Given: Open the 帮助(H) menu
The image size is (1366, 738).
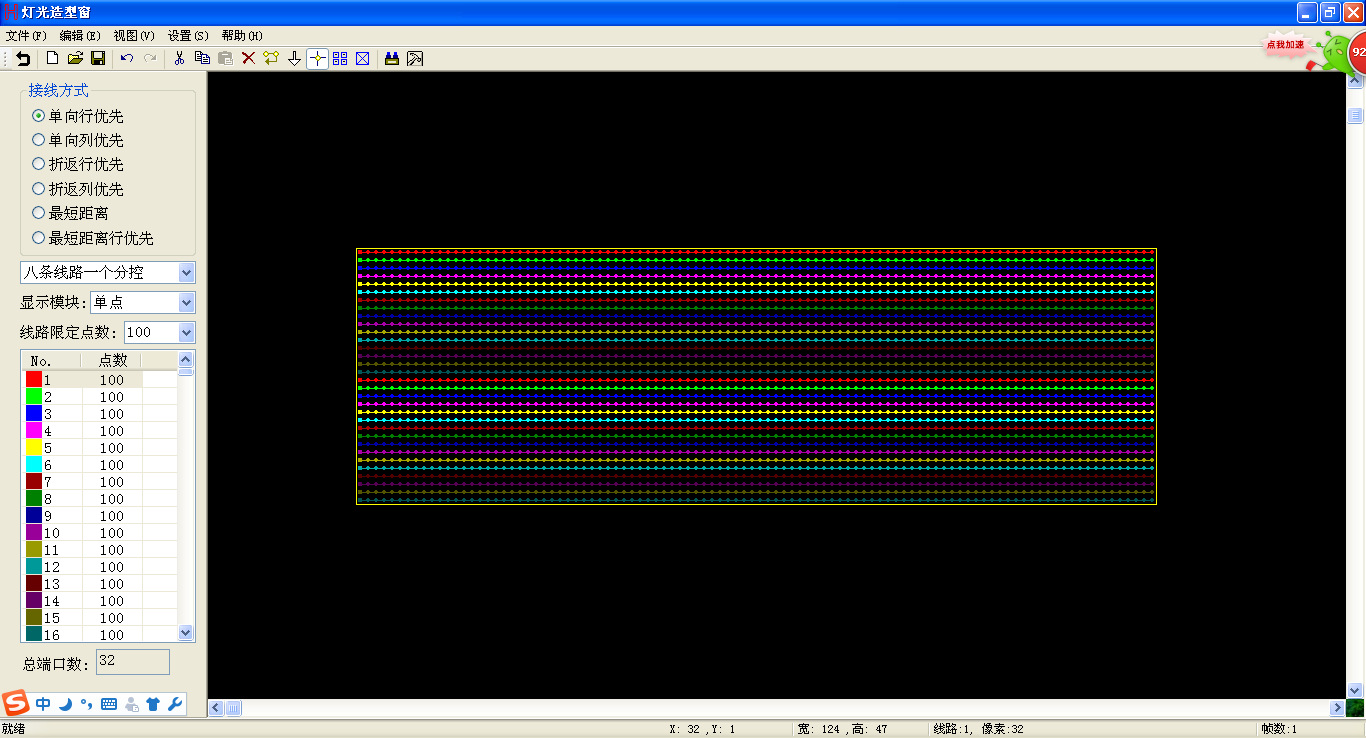Looking at the screenshot, I should point(242,35).
